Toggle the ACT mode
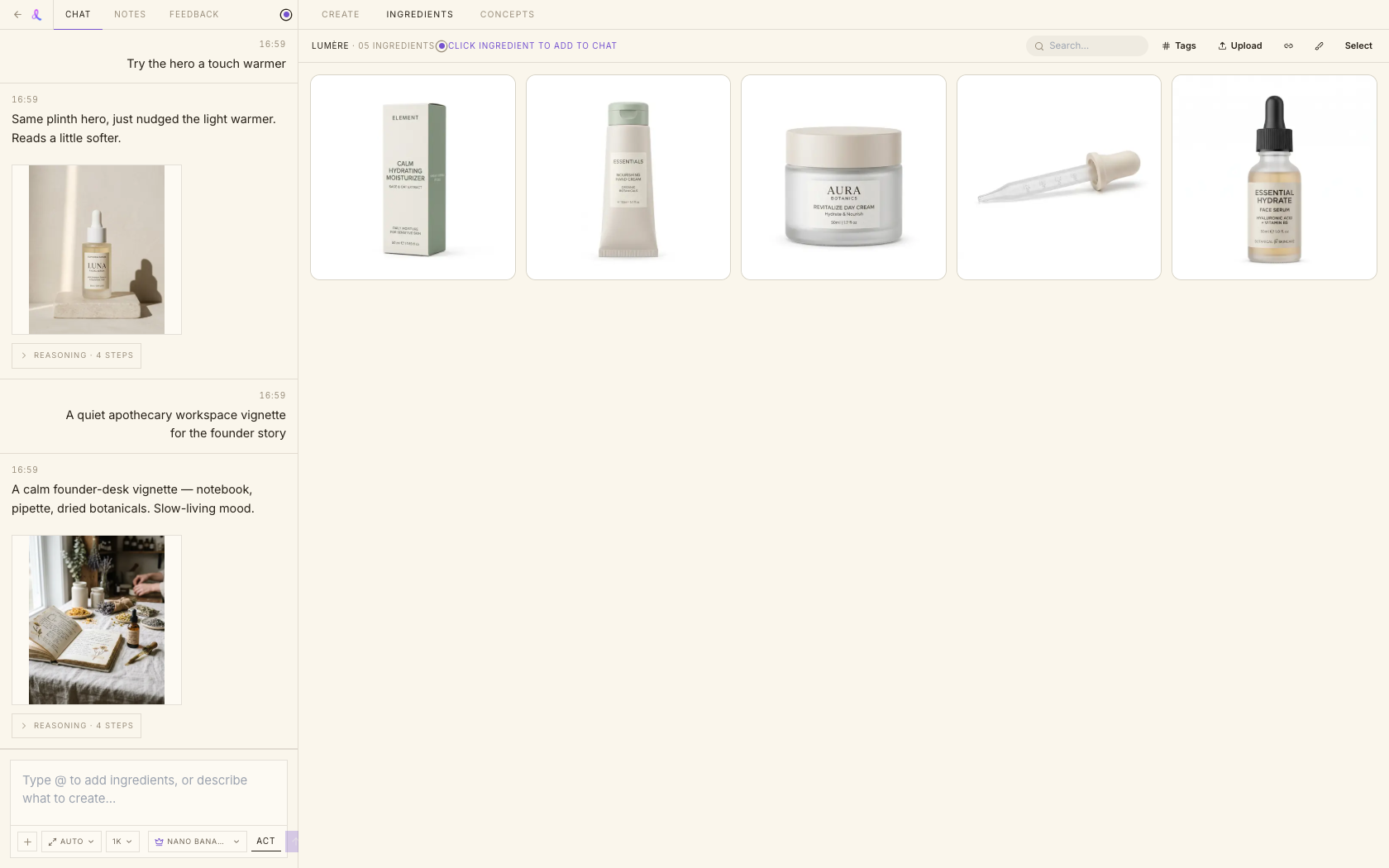1389x868 pixels. pyautogui.click(x=265, y=842)
